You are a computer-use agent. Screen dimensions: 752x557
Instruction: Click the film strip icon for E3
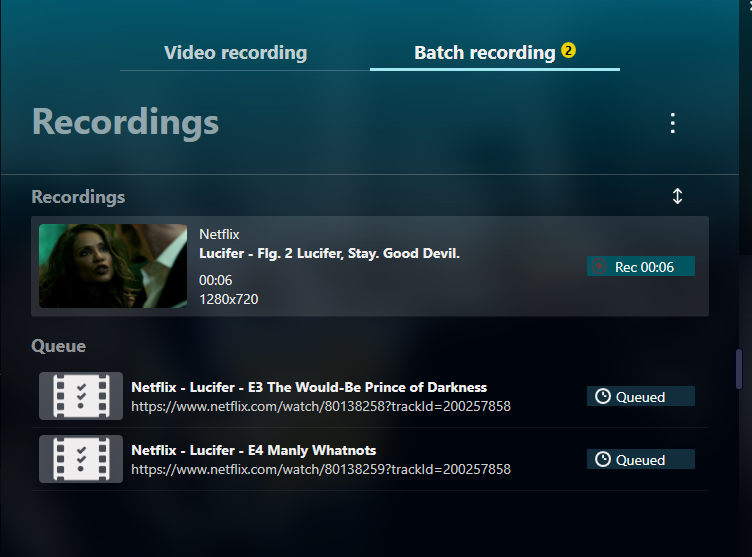click(x=81, y=396)
